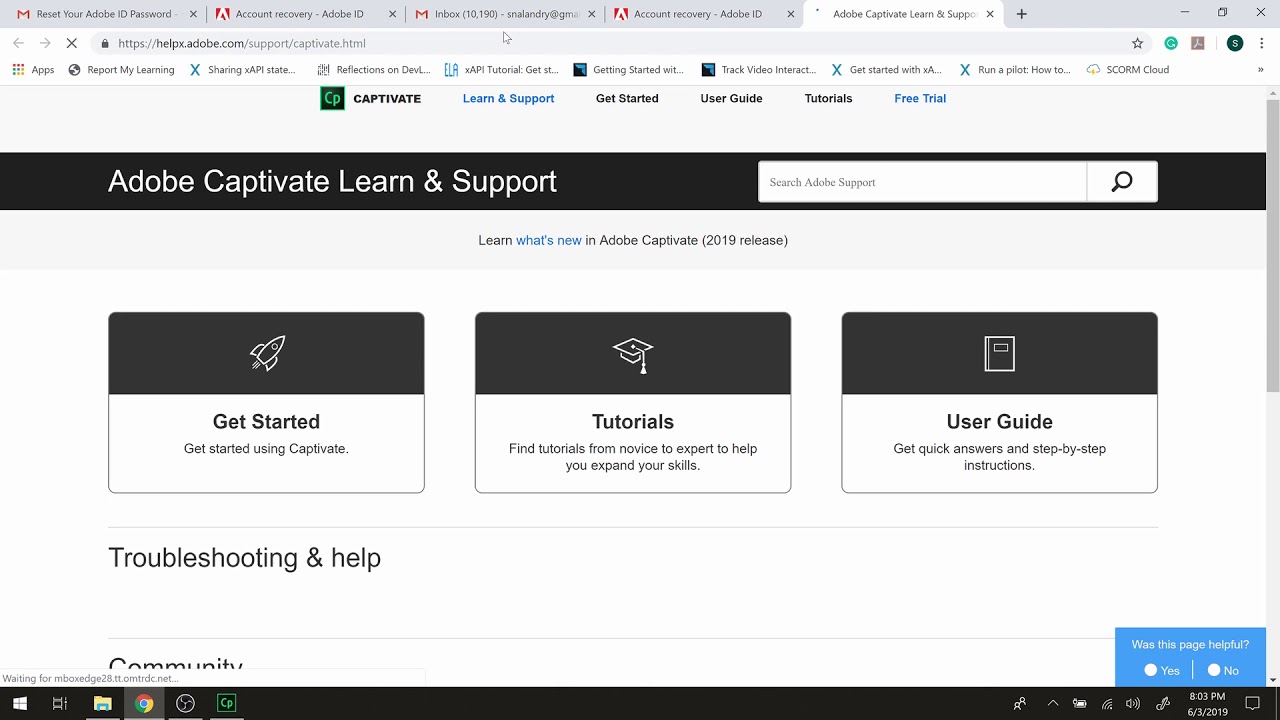Open the OBS Studio taskbar icon
The width and height of the screenshot is (1280, 720).
[185, 703]
